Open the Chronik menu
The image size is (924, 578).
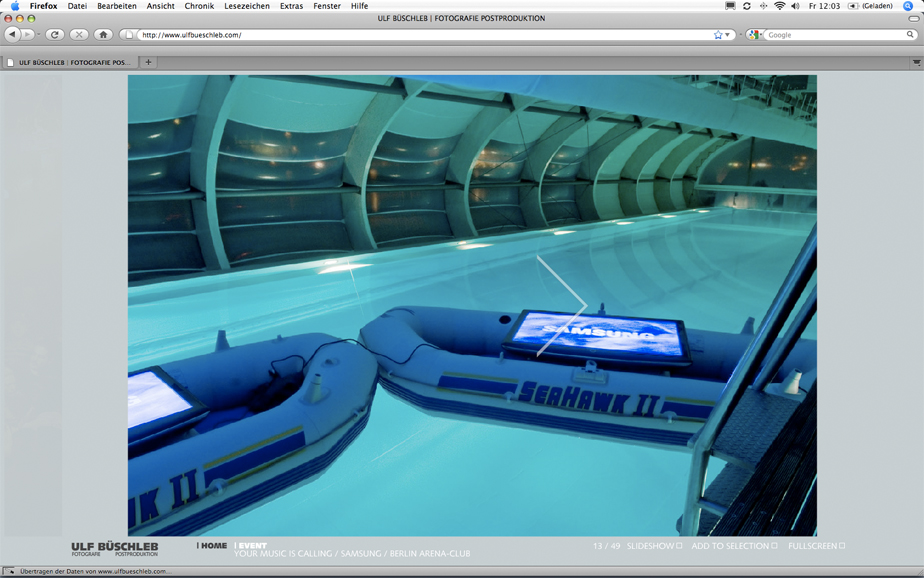click(199, 6)
